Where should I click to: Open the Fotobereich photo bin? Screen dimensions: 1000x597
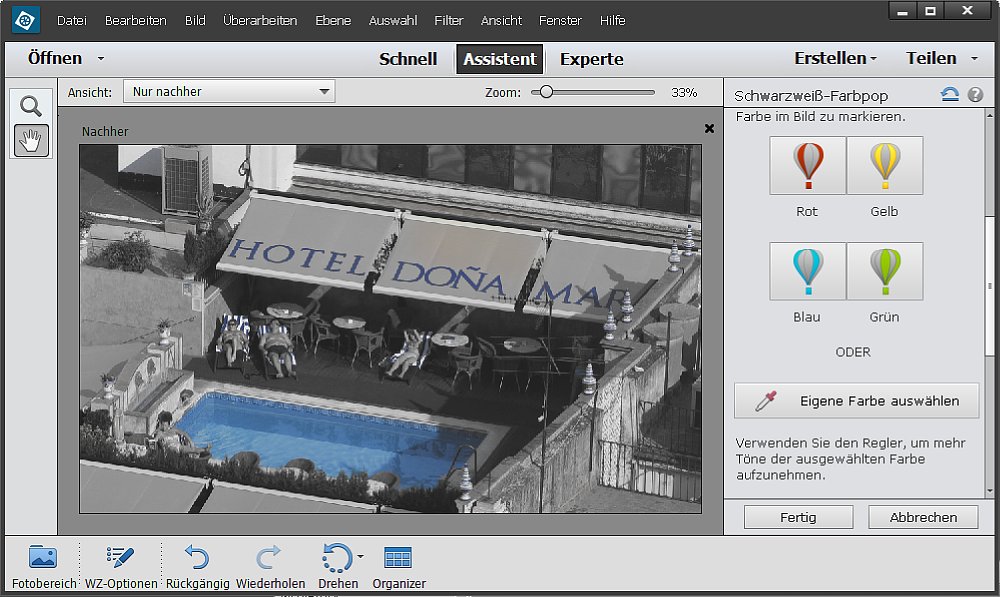coord(43,566)
